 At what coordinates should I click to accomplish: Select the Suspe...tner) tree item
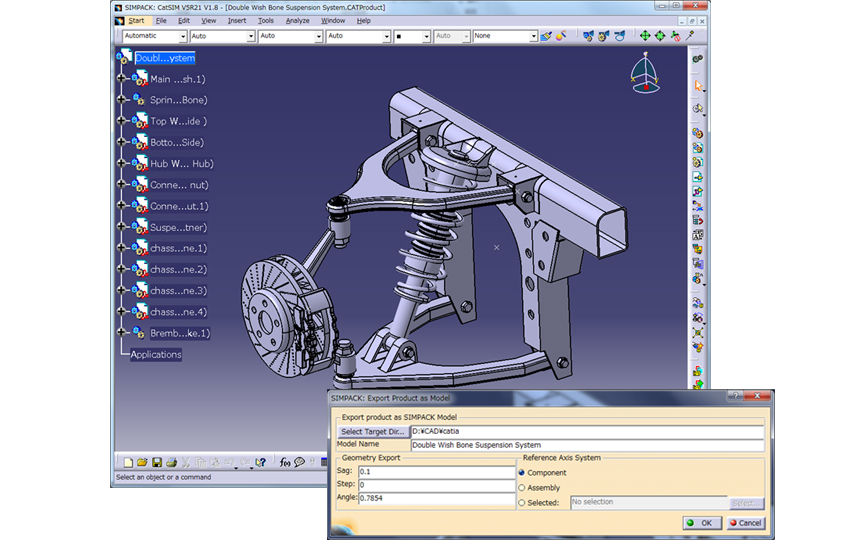[179, 227]
